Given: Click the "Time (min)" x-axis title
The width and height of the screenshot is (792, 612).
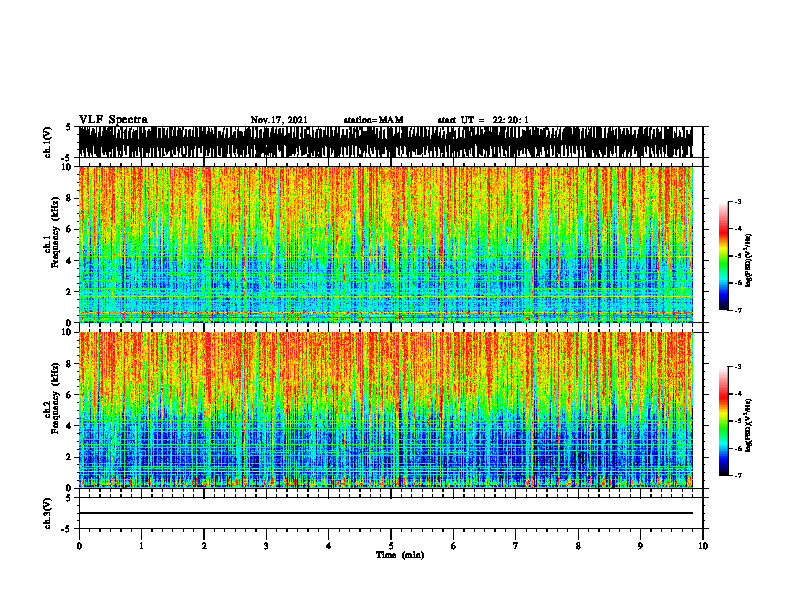Looking at the screenshot, I should coord(400,555).
